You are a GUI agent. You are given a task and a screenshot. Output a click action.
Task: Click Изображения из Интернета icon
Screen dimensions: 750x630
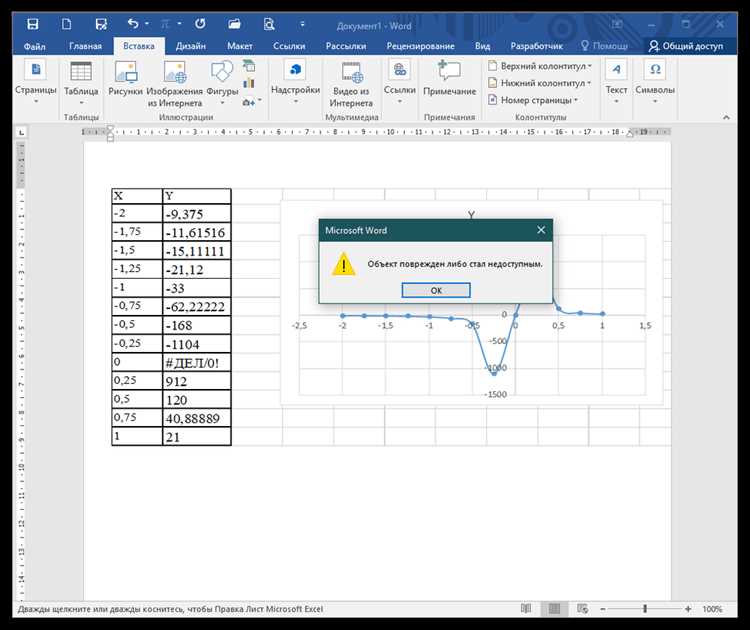coord(175,84)
